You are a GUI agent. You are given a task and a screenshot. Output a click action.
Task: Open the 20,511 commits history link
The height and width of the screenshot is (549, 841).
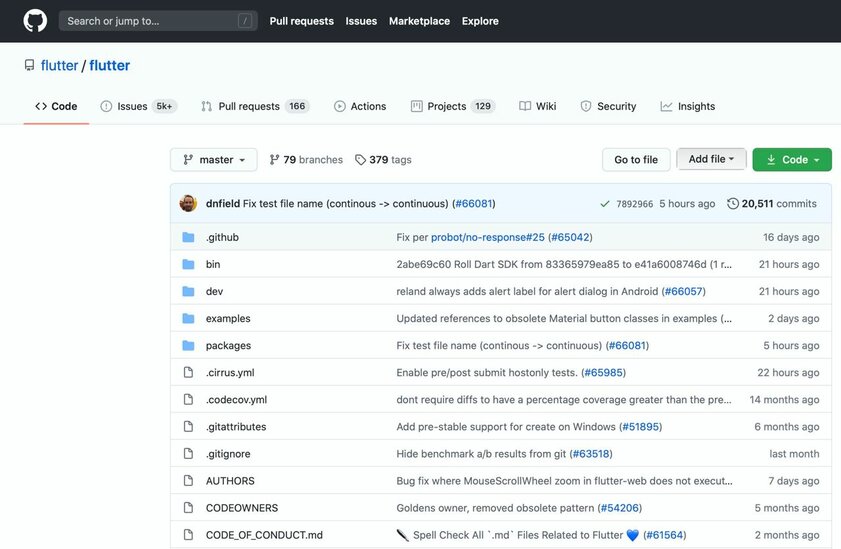coord(772,204)
